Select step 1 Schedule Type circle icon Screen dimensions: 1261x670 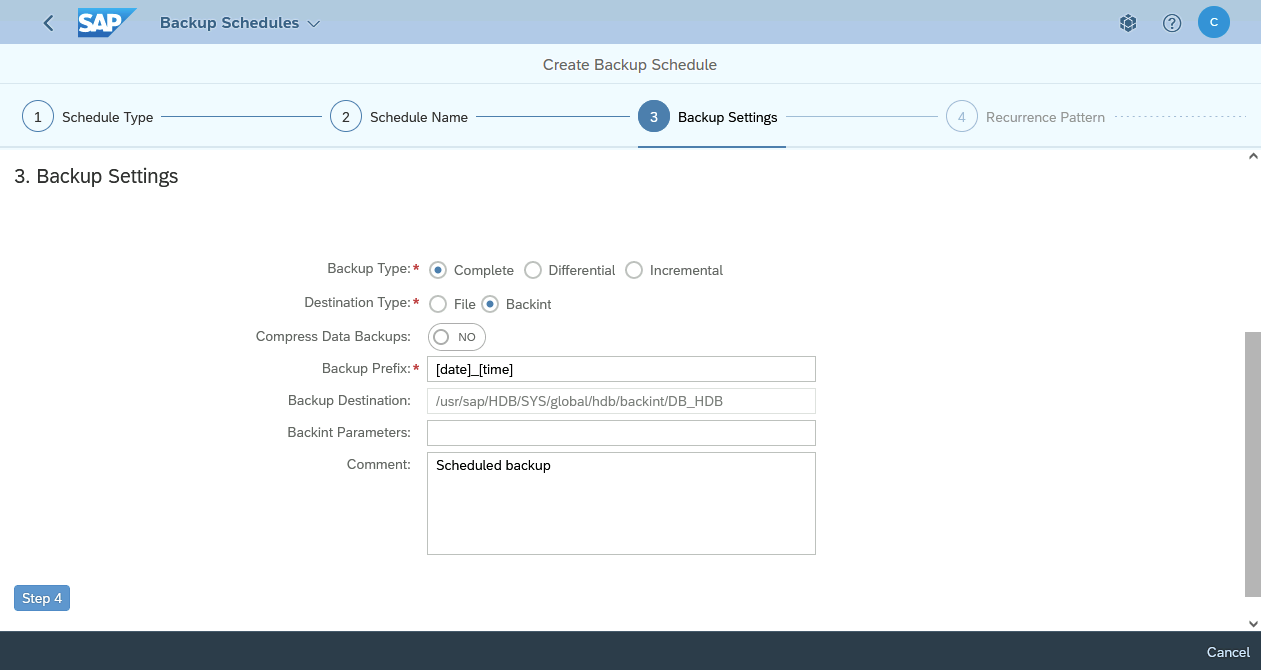37,116
